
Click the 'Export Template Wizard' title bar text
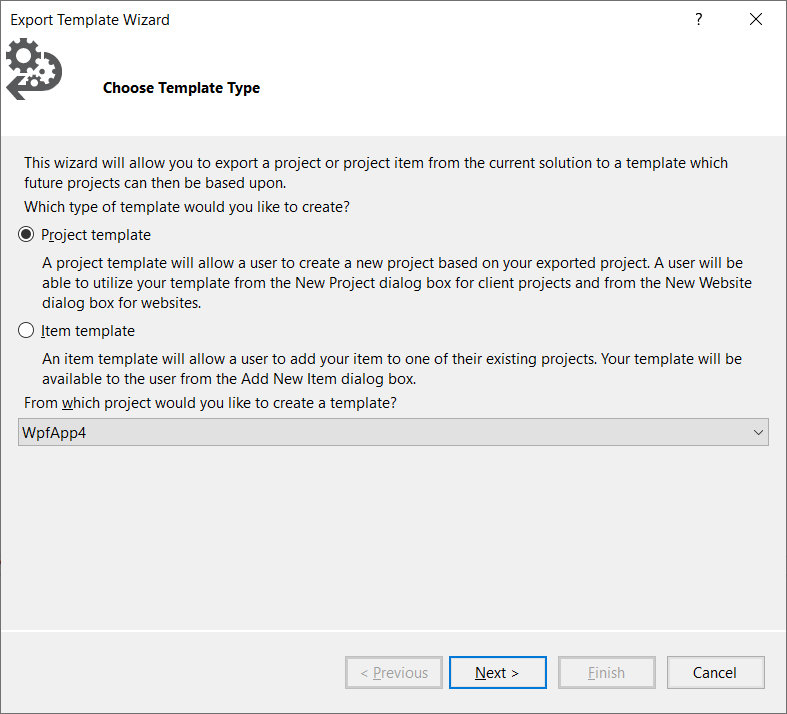[90, 19]
